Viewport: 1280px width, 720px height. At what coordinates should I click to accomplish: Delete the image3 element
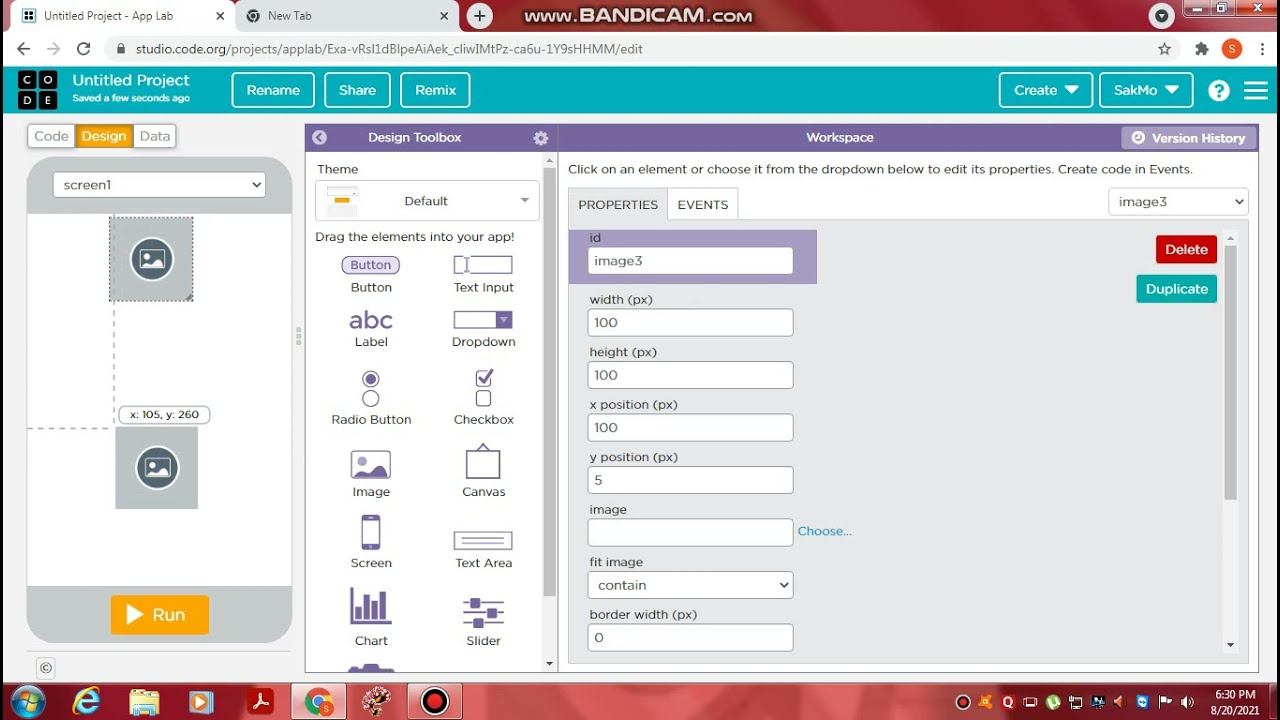tap(1186, 250)
